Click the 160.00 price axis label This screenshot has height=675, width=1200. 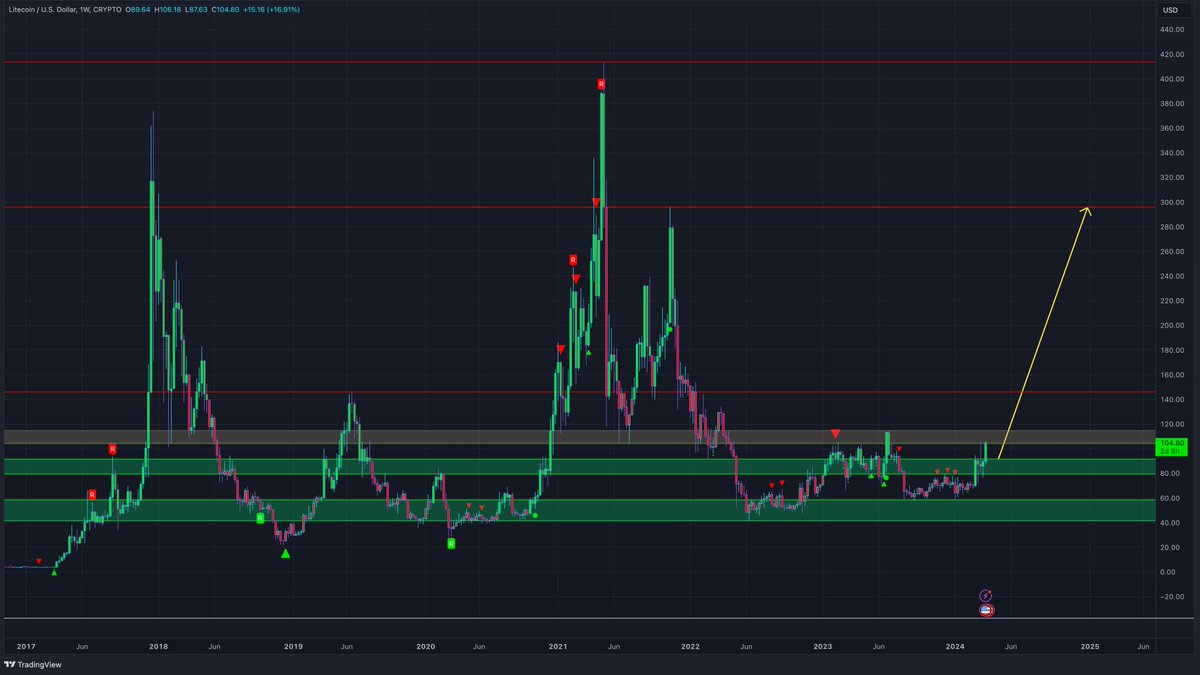(x=1171, y=375)
